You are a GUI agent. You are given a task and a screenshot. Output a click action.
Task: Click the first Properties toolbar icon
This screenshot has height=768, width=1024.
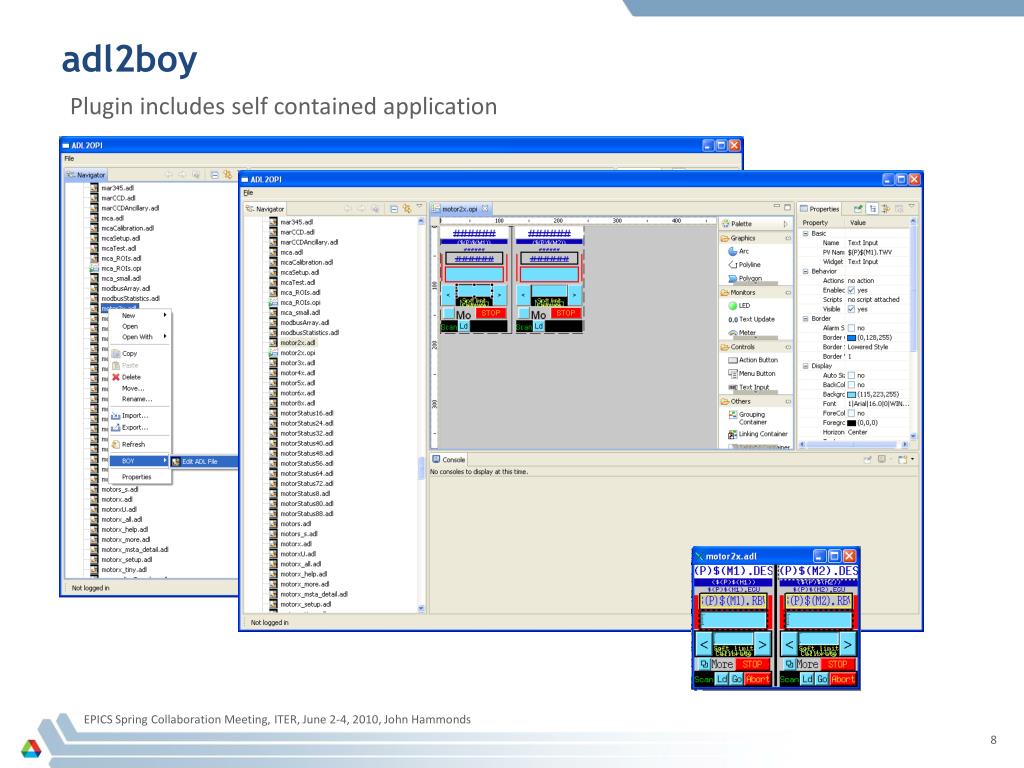(858, 209)
